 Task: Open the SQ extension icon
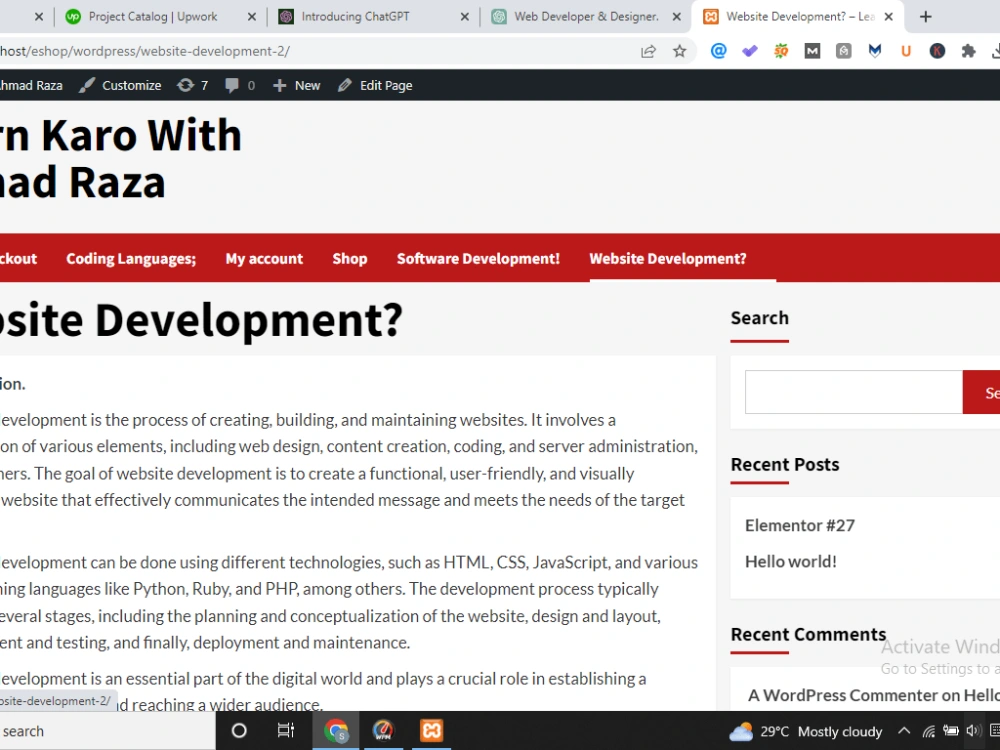781,51
